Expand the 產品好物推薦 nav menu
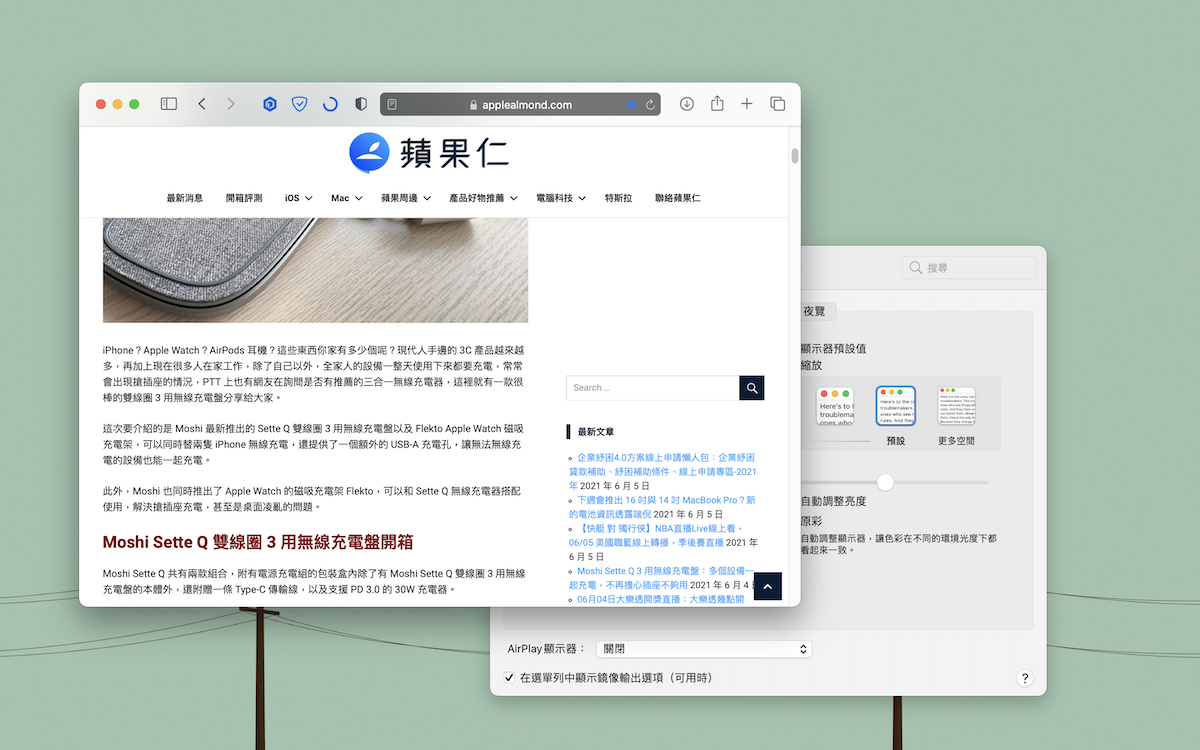The image size is (1200, 750). click(483, 198)
